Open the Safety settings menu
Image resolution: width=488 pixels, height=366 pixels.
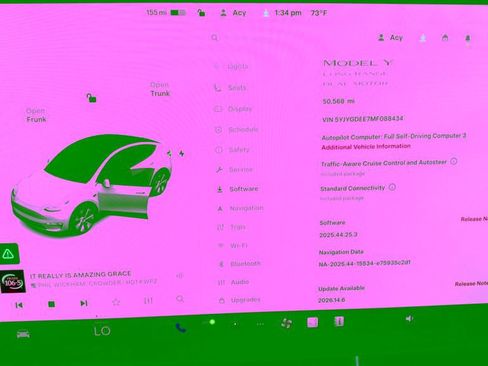[232, 150]
